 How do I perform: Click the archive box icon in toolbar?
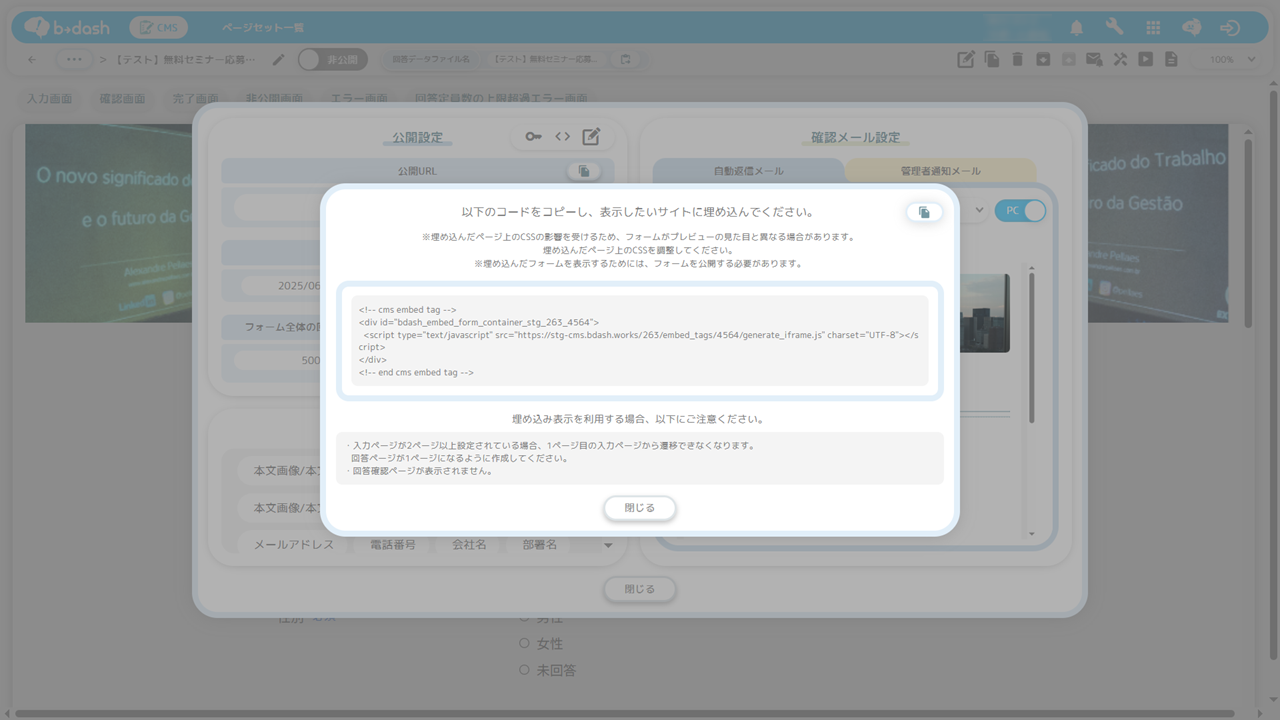tap(1043, 60)
